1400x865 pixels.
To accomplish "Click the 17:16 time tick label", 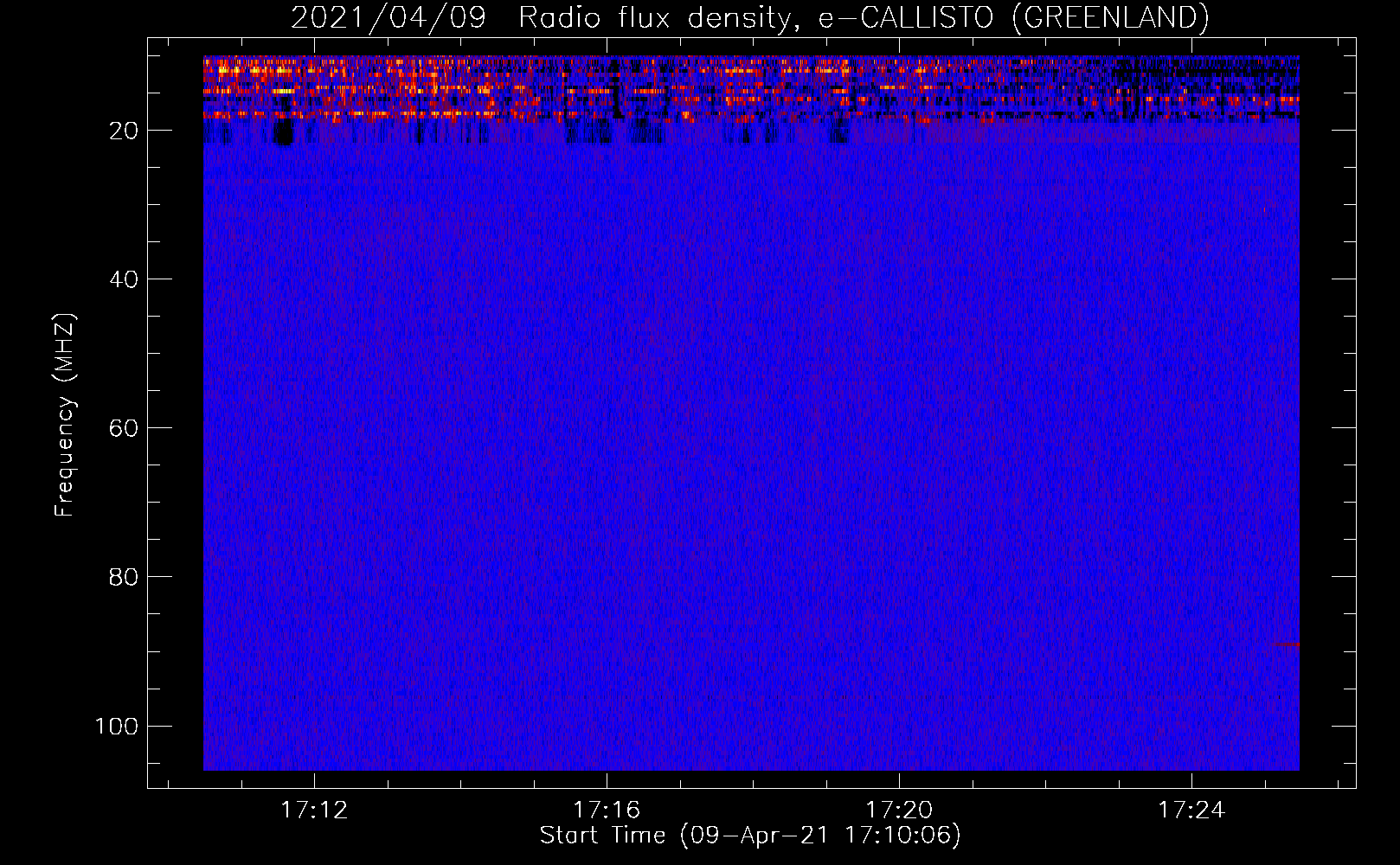I will click(x=607, y=810).
